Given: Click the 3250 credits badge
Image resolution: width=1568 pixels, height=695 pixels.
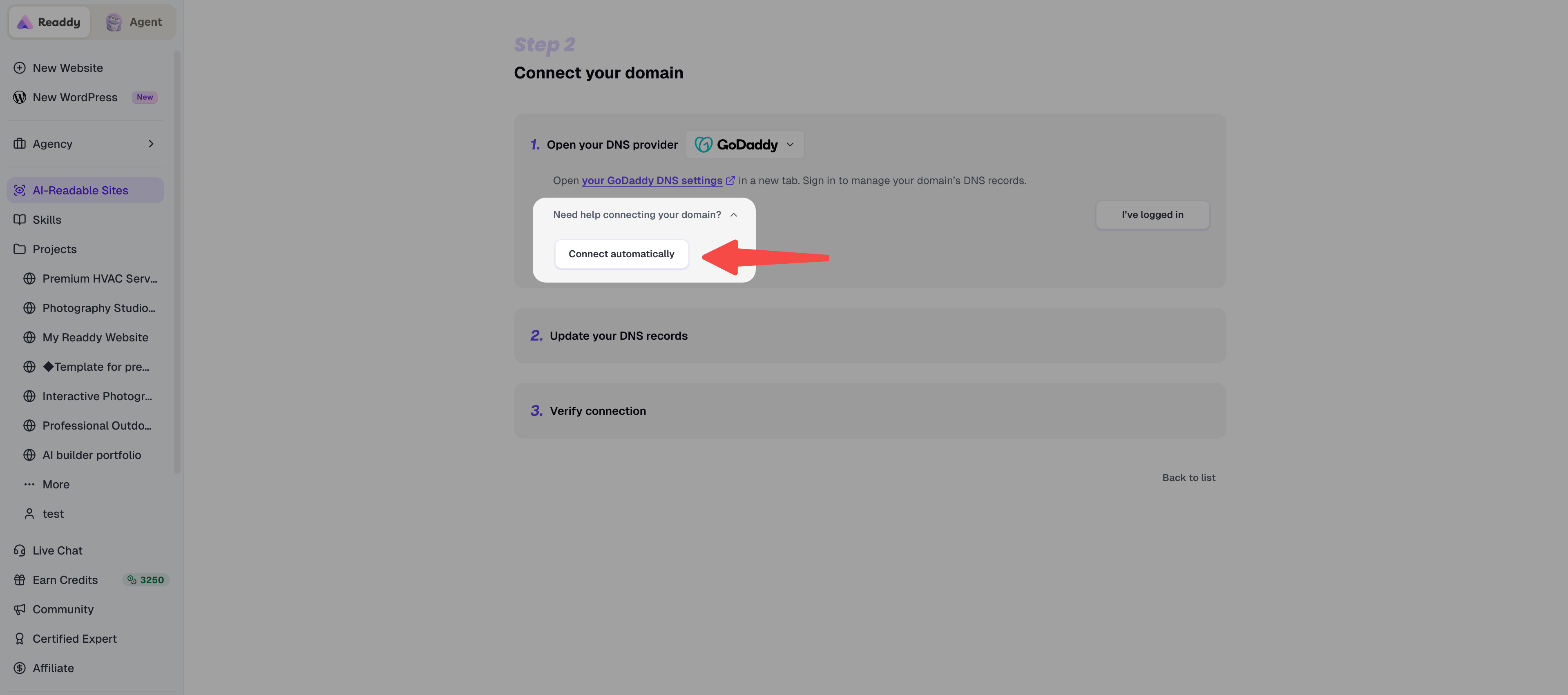Looking at the screenshot, I should click(x=145, y=580).
